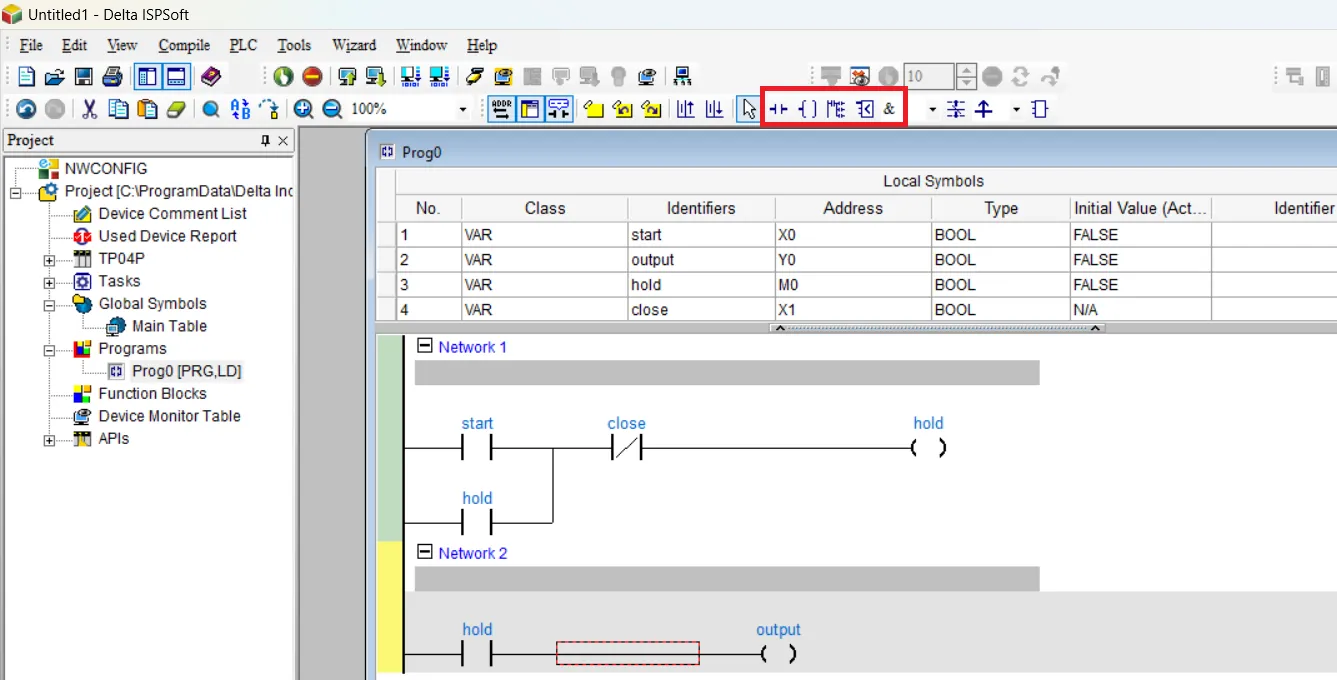The width and height of the screenshot is (1337, 680).
Task: Cut selection with the scissors icon
Action: (89, 109)
